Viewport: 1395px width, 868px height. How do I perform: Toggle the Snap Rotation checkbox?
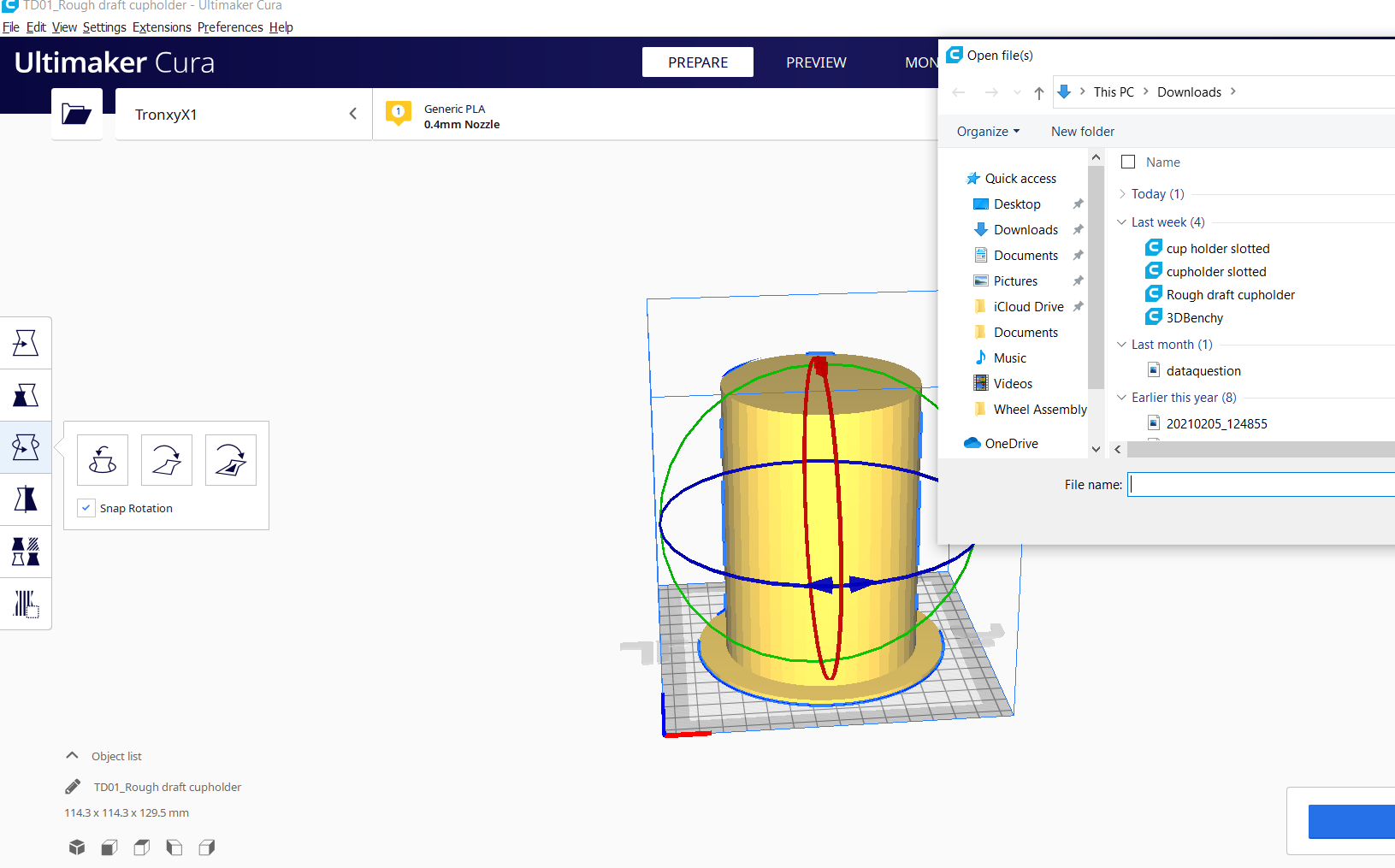coord(86,508)
